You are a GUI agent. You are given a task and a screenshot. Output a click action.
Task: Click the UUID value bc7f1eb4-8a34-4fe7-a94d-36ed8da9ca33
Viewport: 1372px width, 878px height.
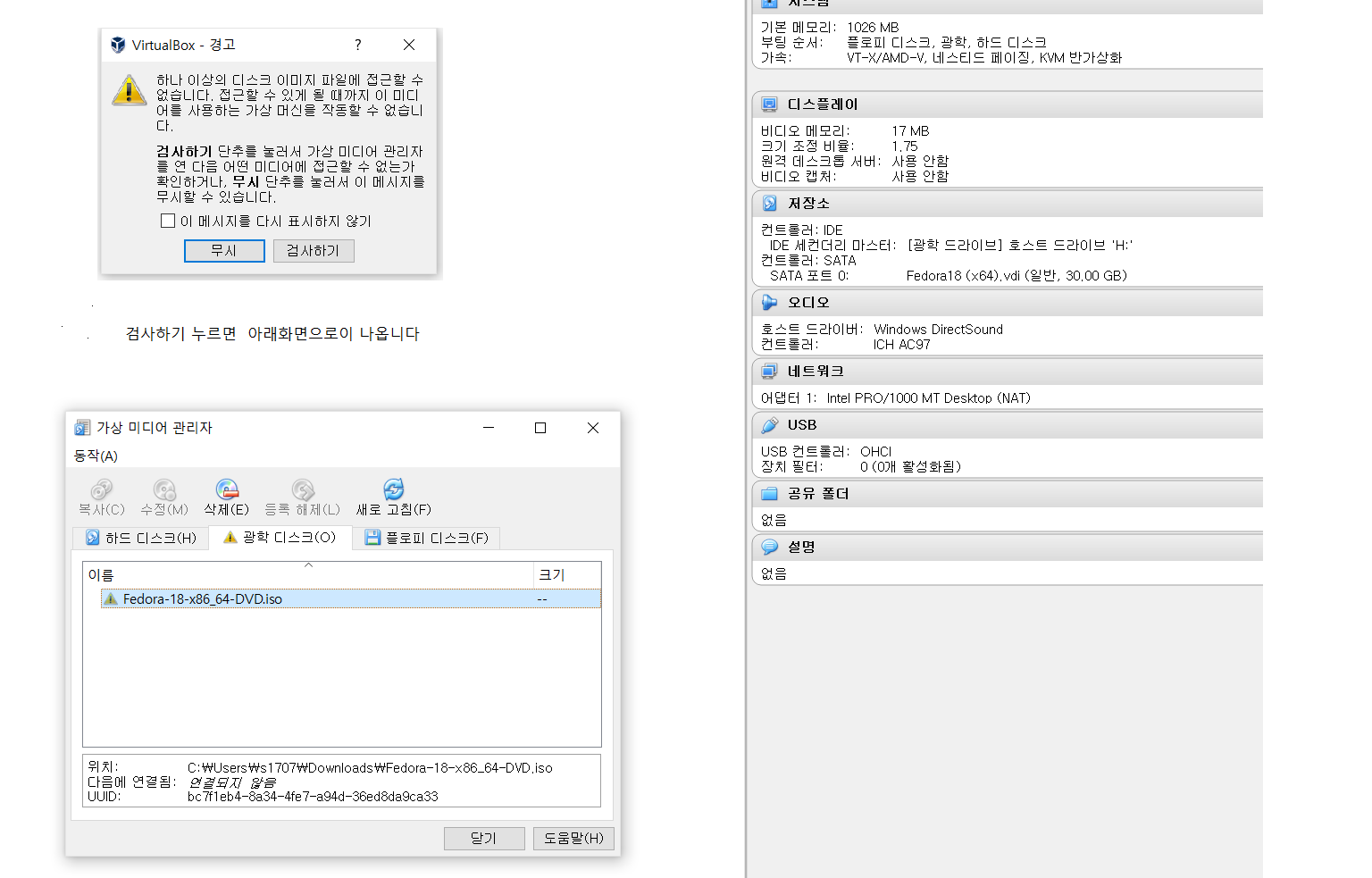313,797
